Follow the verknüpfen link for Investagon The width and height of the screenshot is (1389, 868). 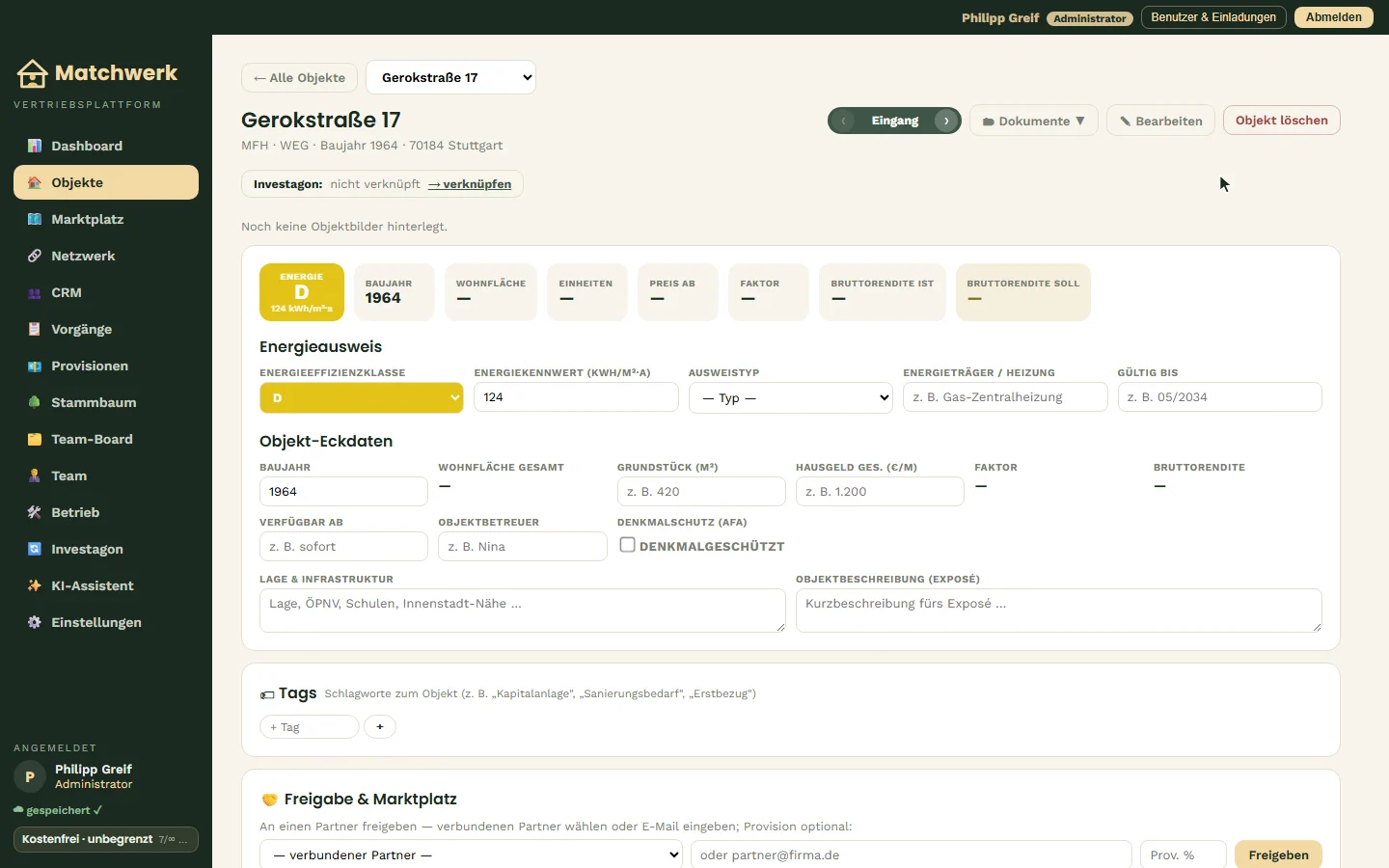[470, 184]
